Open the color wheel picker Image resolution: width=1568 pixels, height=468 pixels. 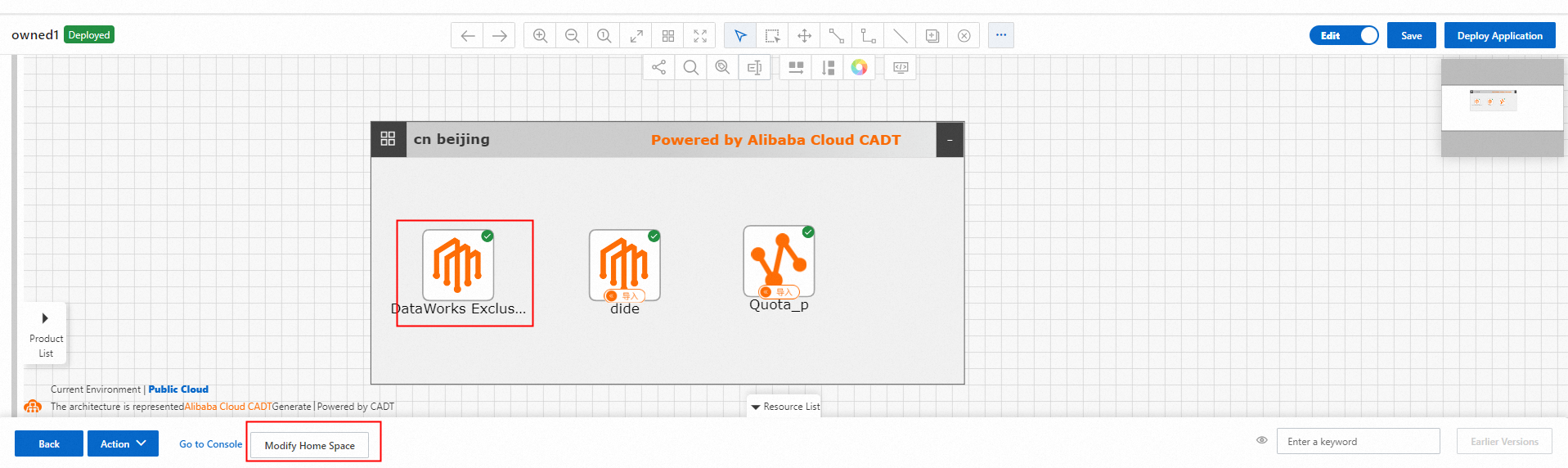pyautogui.click(x=859, y=67)
